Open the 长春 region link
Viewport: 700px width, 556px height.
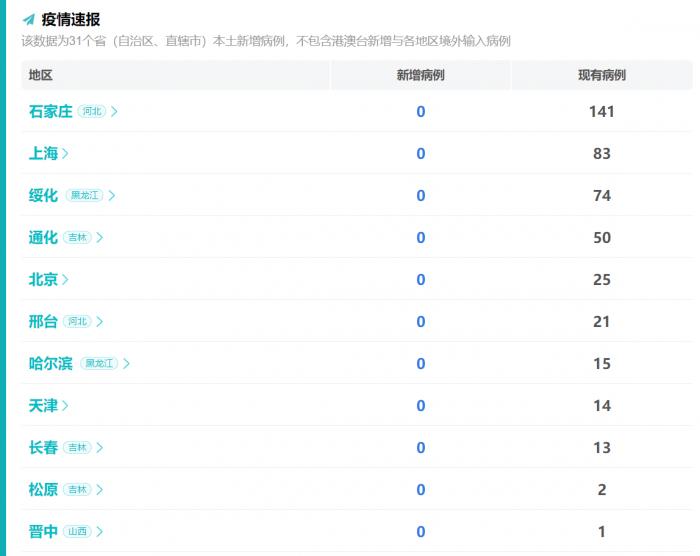pos(43,447)
